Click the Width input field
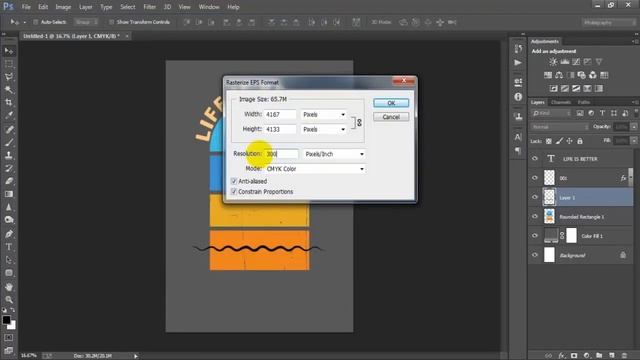 coord(280,115)
